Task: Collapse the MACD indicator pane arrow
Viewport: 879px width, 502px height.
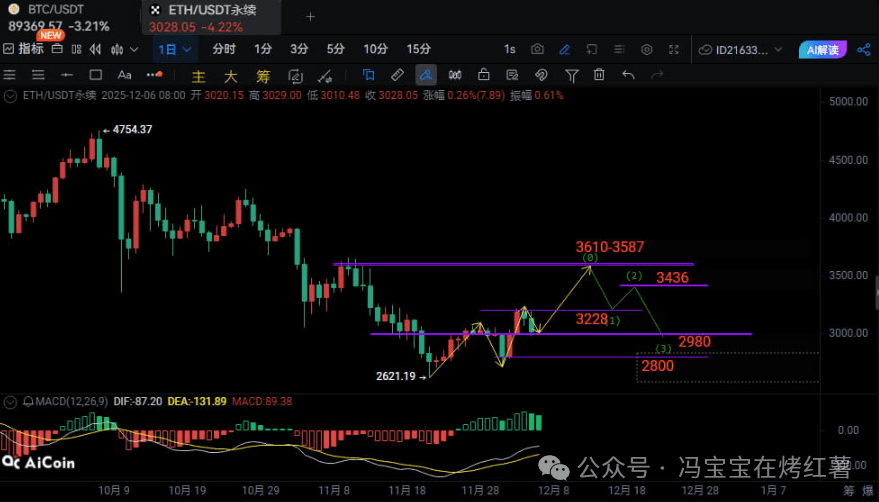Action: [10, 402]
